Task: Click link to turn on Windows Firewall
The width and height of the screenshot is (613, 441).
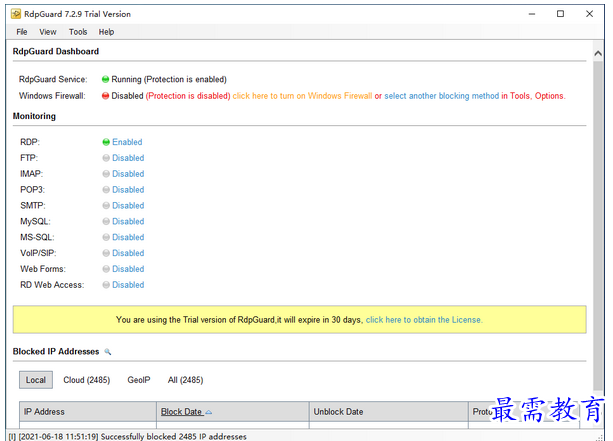Action: click(302, 96)
